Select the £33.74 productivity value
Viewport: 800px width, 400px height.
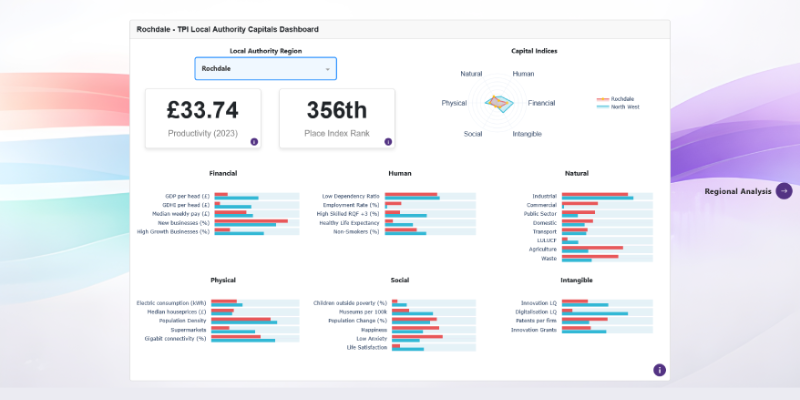point(203,110)
